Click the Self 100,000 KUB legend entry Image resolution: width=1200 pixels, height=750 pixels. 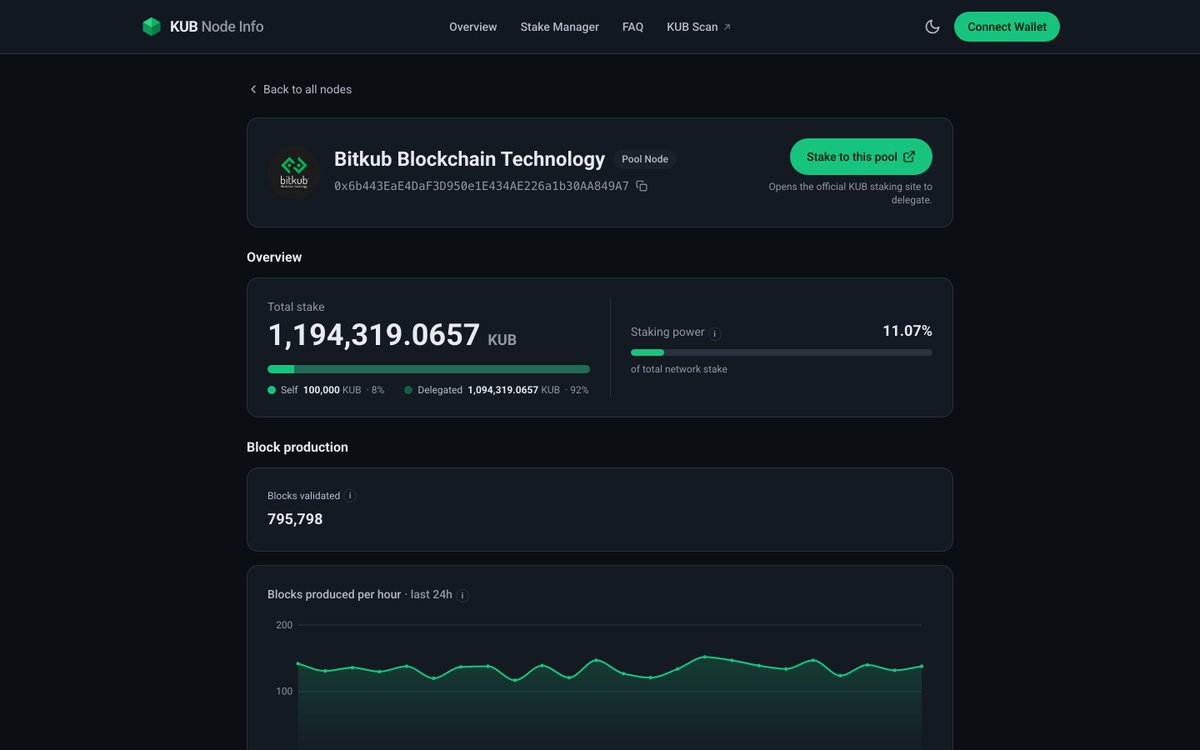click(x=326, y=390)
